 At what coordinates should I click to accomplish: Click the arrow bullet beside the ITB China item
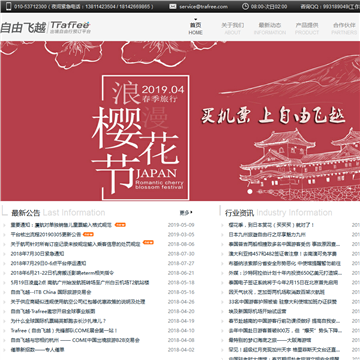4,292
